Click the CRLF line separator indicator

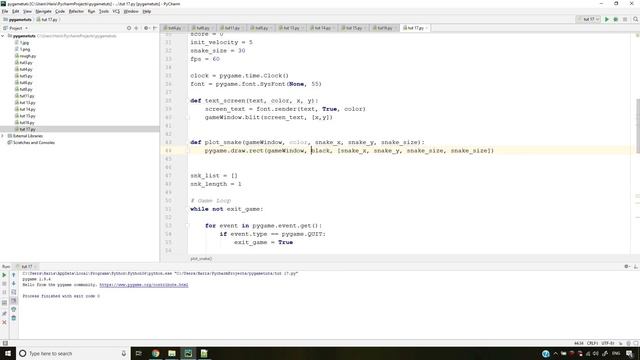[592, 343]
